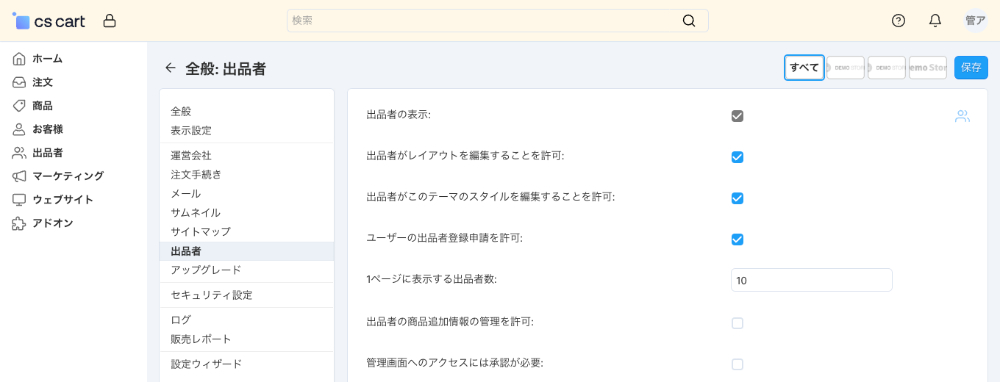Go back with the arrow icon
Screen dimensions: 1000x382
170,68
